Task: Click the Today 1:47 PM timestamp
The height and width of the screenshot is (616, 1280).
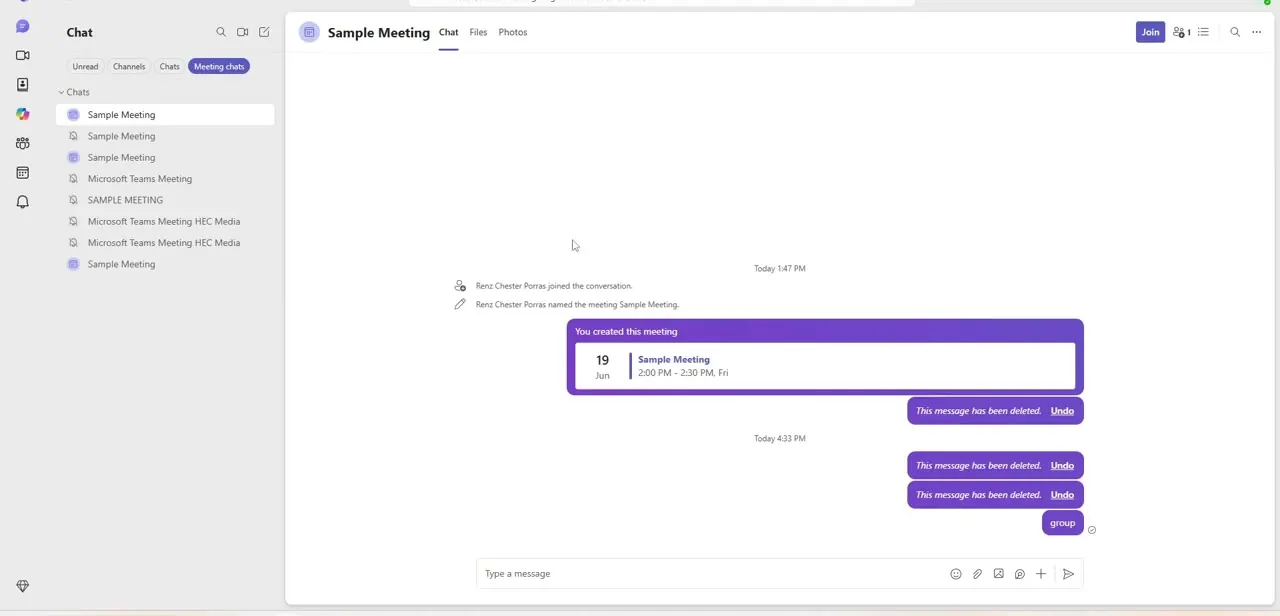Action: pos(780,268)
